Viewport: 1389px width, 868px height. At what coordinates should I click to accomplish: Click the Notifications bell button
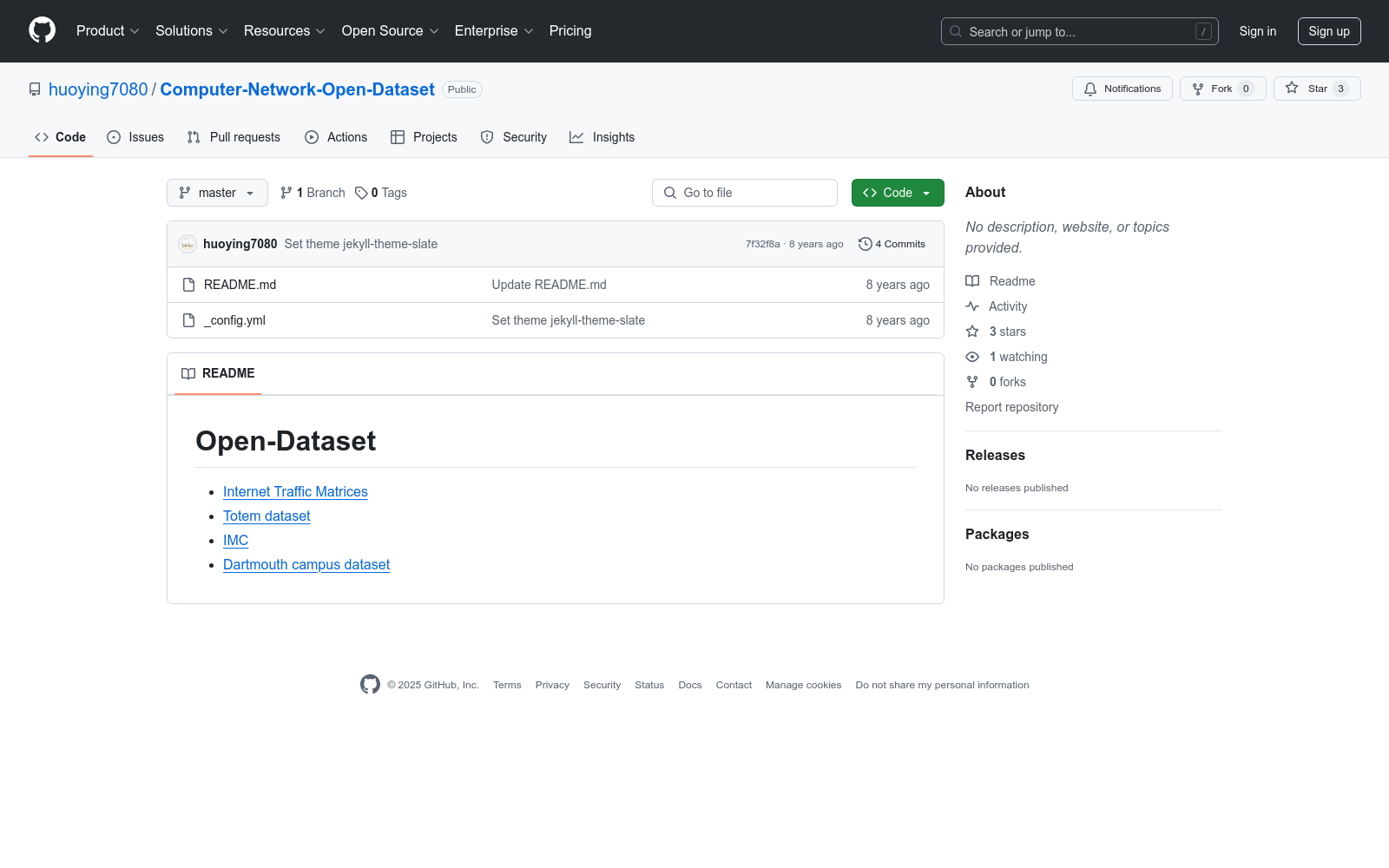coord(1122,89)
